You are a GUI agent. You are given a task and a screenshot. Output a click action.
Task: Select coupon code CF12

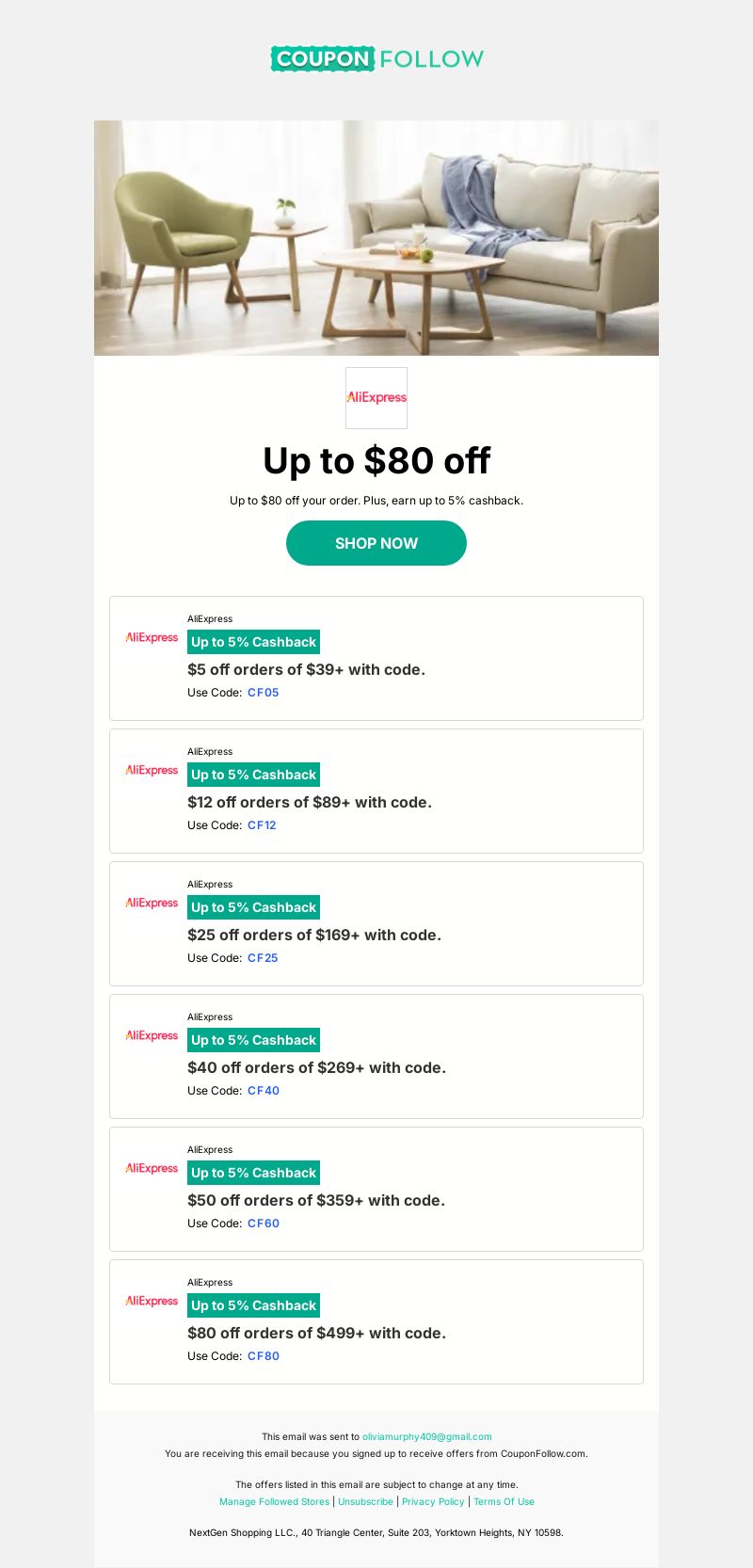click(x=262, y=825)
